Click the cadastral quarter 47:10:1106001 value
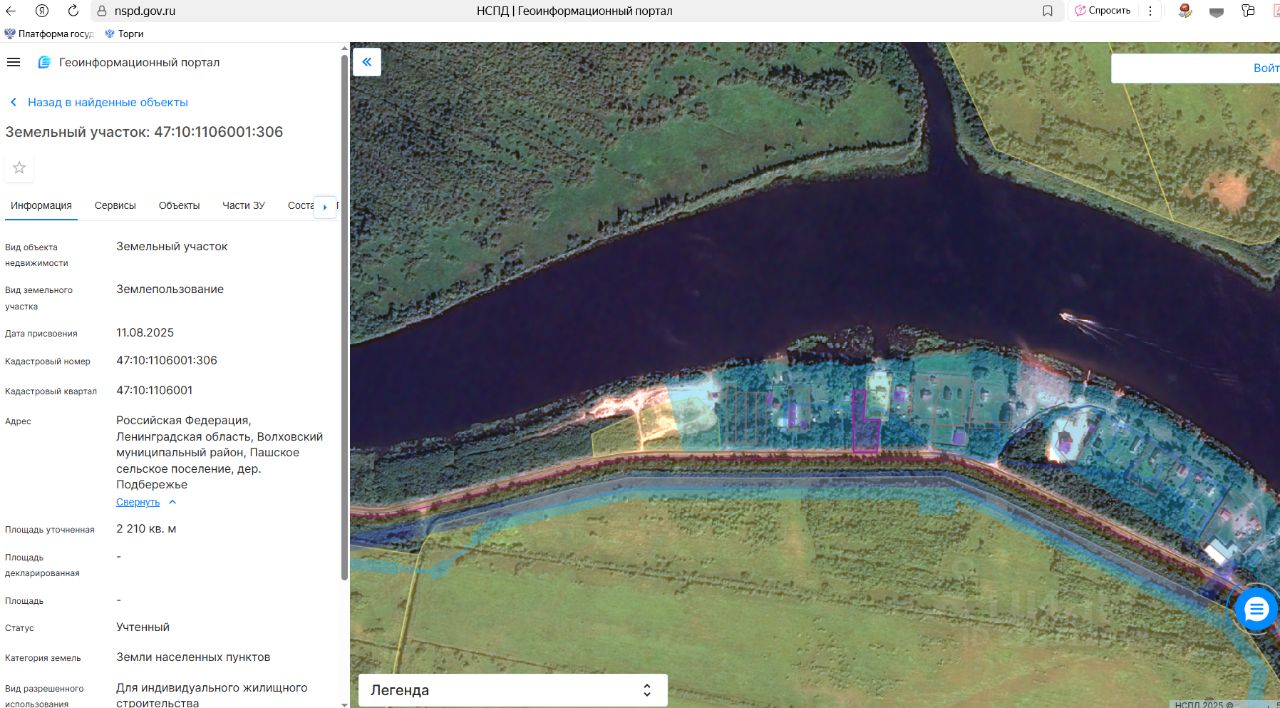Screen dimensions: 1280x708 (155, 391)
